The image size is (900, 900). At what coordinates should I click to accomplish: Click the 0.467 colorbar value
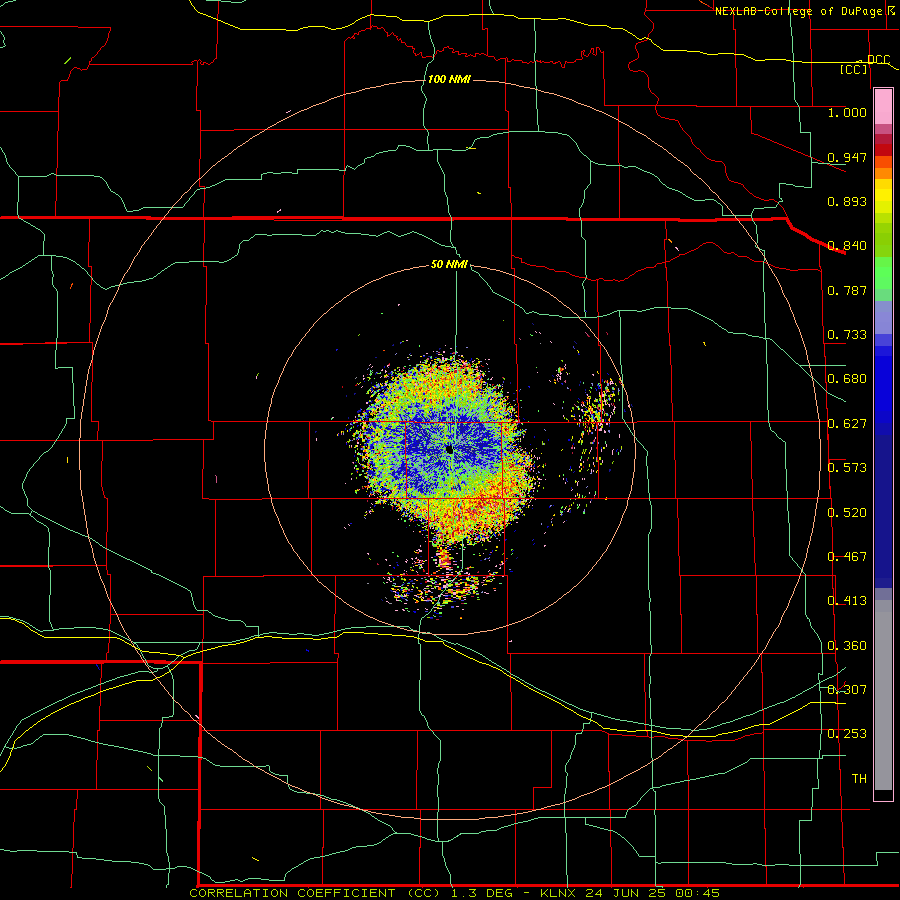[847, 557]
